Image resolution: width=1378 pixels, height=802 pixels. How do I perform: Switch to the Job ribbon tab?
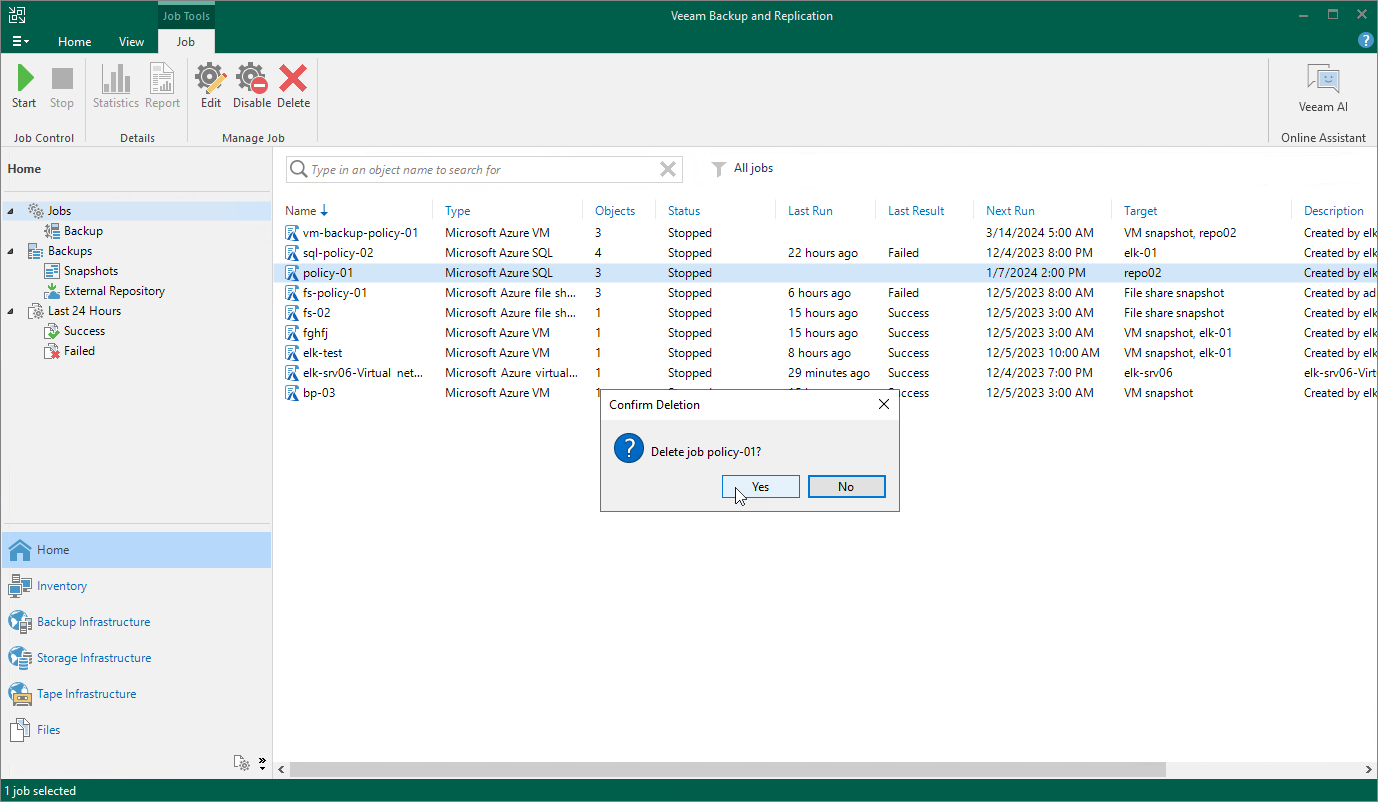click(186, 42)
